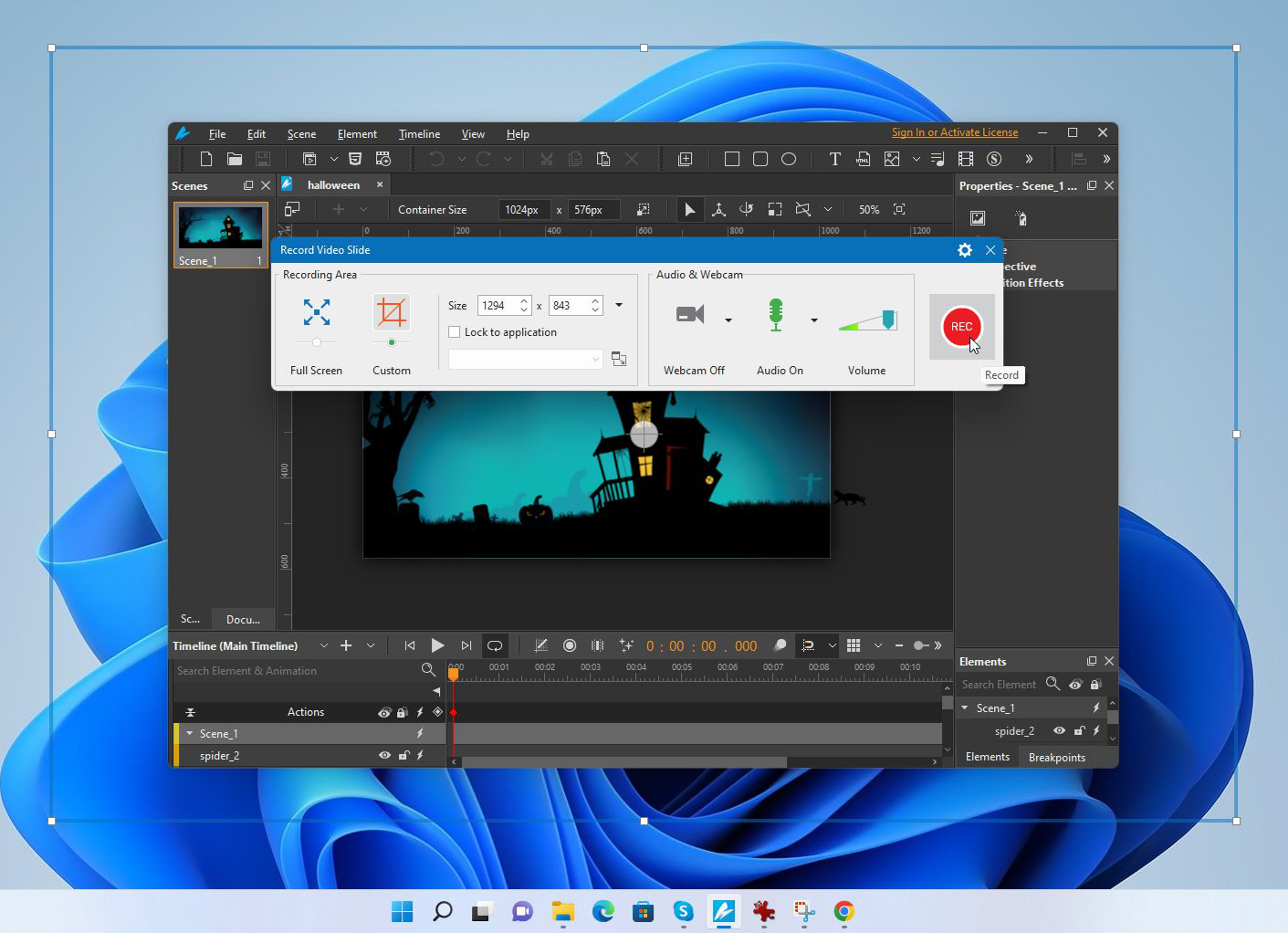Go to timeline start
Screen dimensions: 1288x933
410,645
